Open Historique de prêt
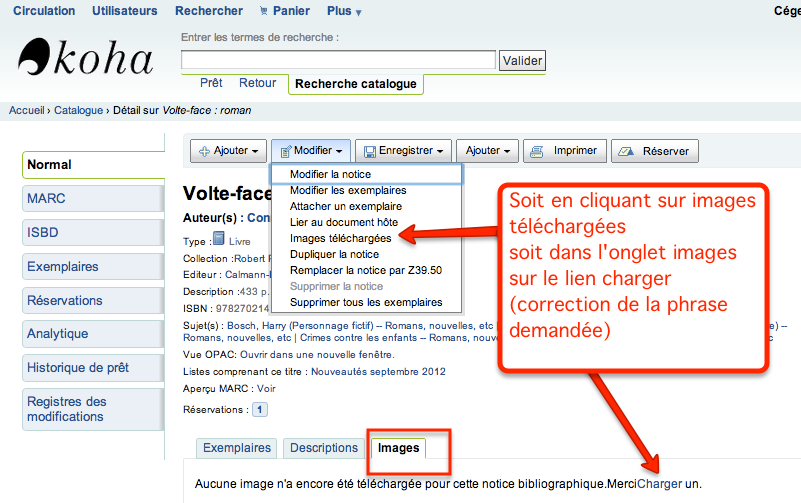801x503 pixels. pyautogui.click(x=93, y=368)
